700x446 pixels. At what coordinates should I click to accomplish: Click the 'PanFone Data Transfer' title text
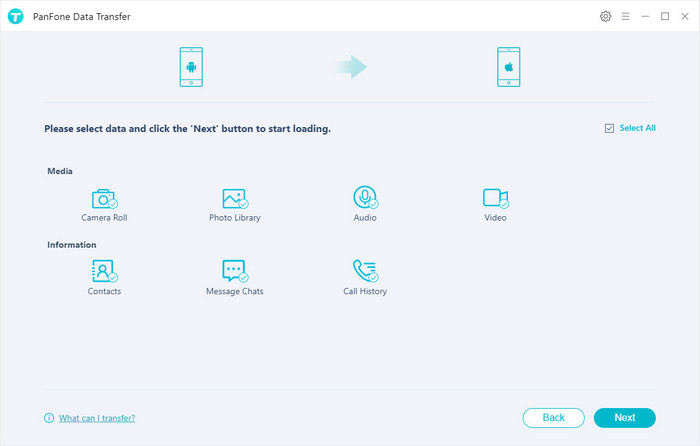82,17
